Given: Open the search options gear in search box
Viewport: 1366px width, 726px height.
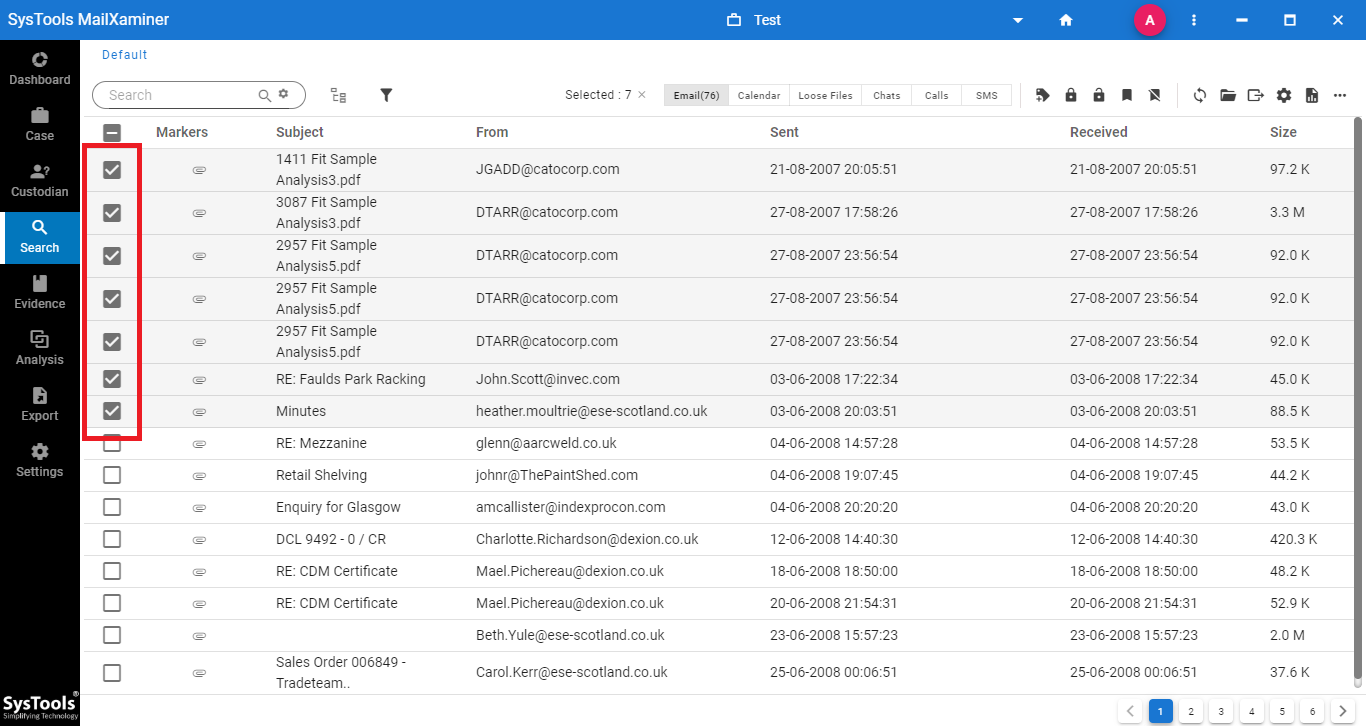Looking at the screenshot, I should [x=284, y=94].
